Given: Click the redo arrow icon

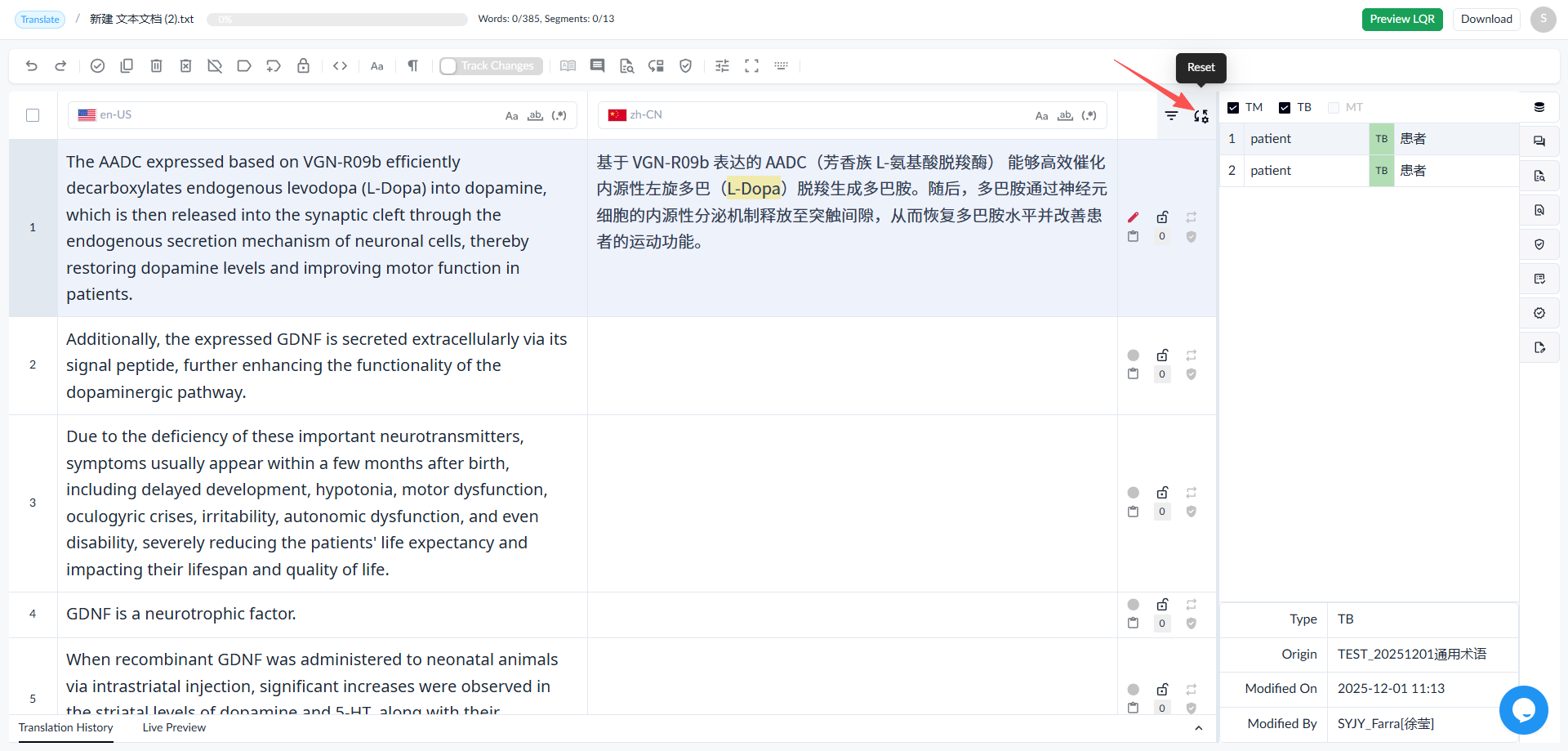Looking at the screenshot, I should pyautogui.click(x=60, y=66).
